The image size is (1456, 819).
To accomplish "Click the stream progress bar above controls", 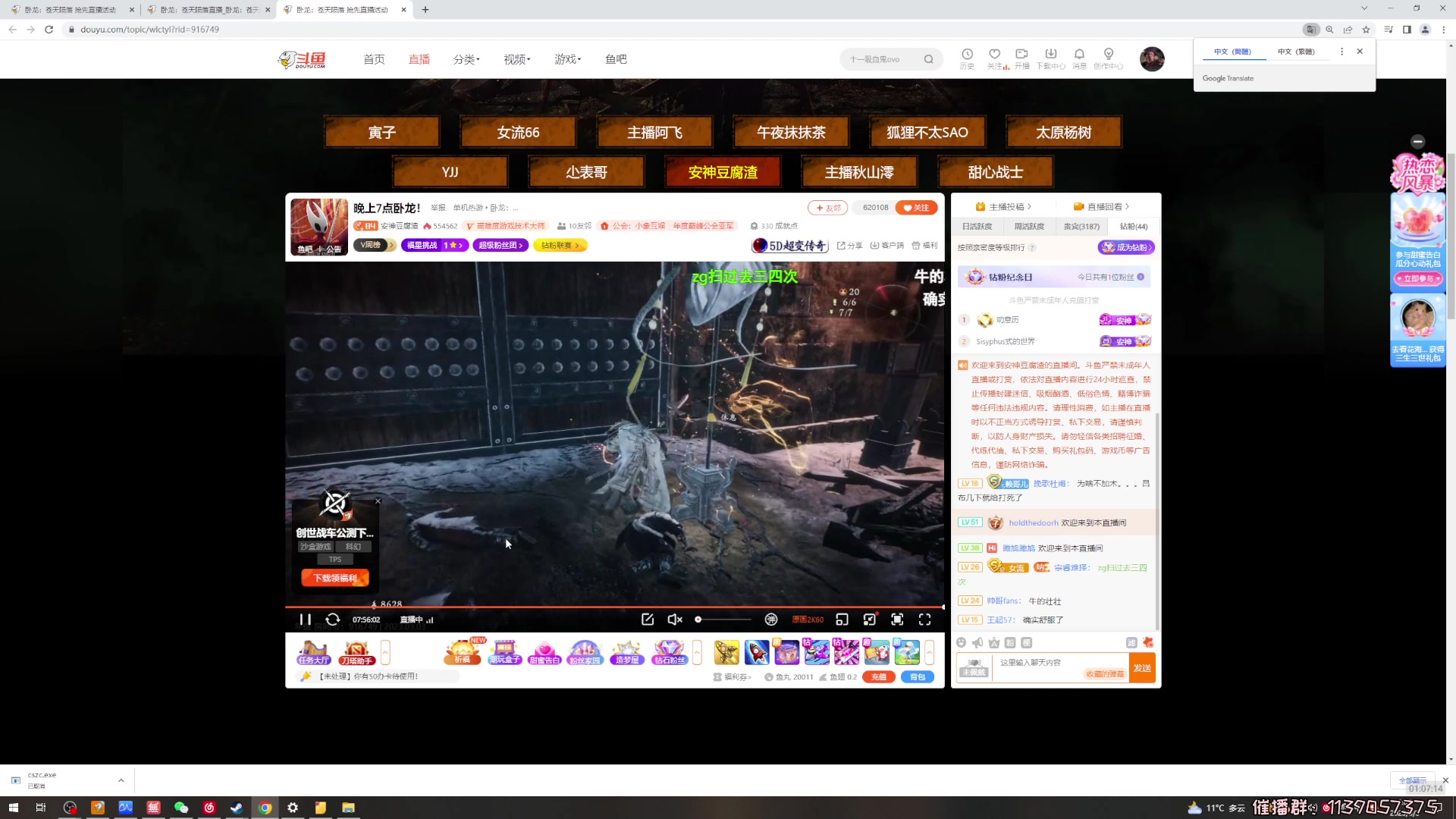I will (x=614, y=607).
